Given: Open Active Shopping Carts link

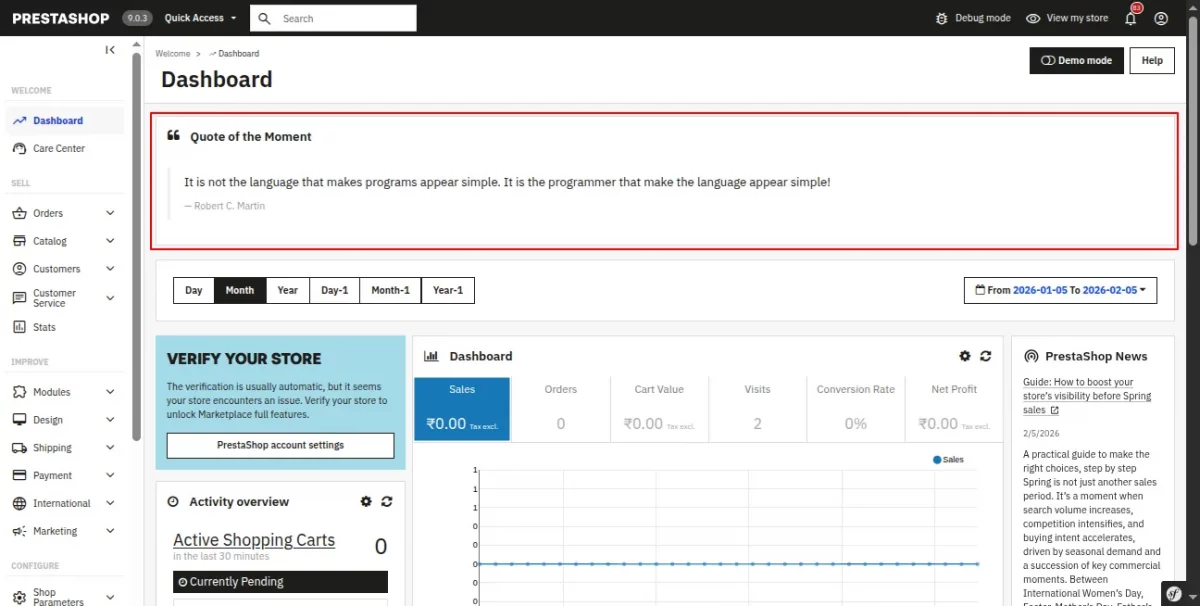Looking at the screenshot, I should tap(254, 540).
